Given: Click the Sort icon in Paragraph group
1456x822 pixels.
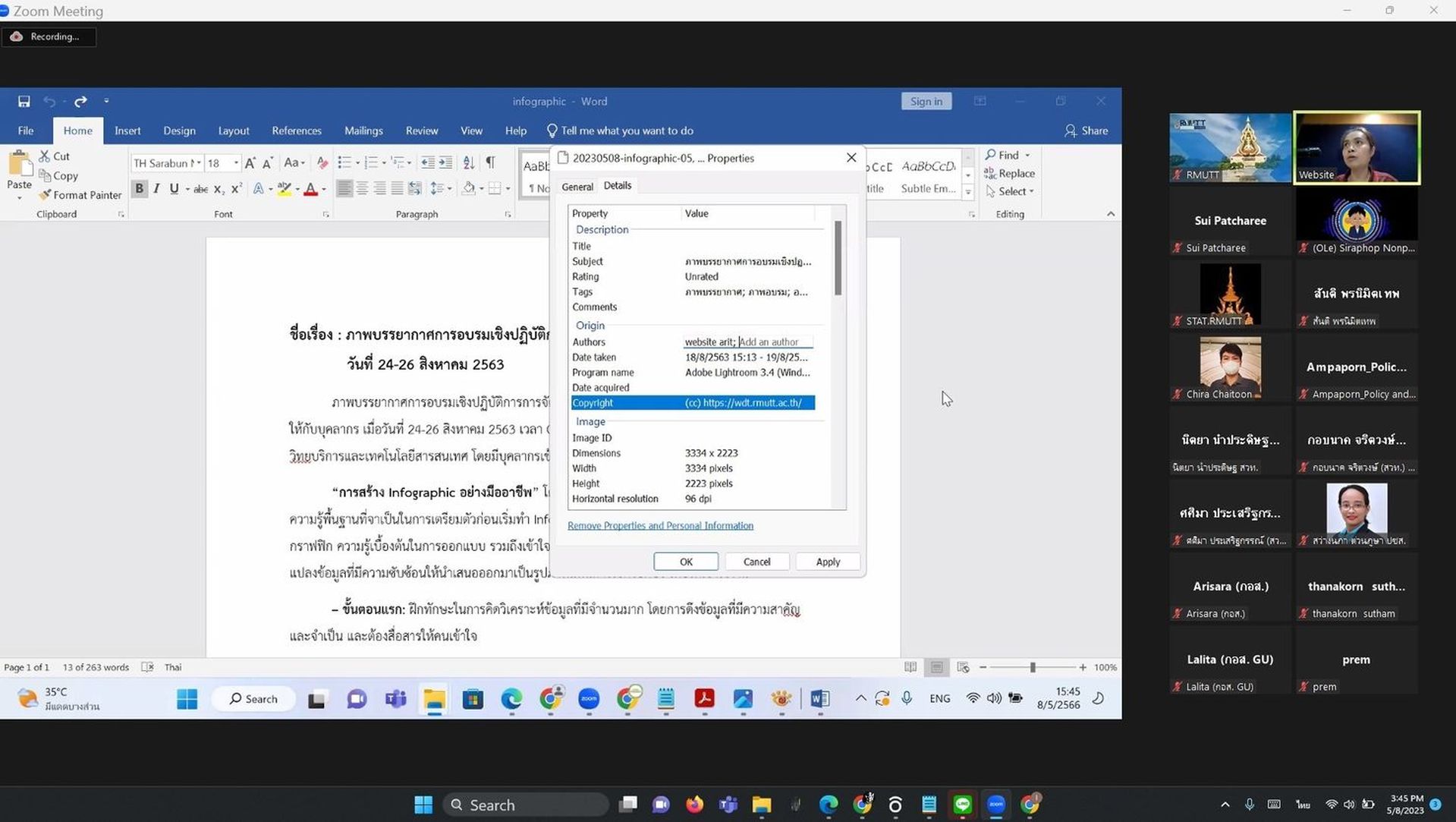Looking at the screenshot, I should [469, 162].
